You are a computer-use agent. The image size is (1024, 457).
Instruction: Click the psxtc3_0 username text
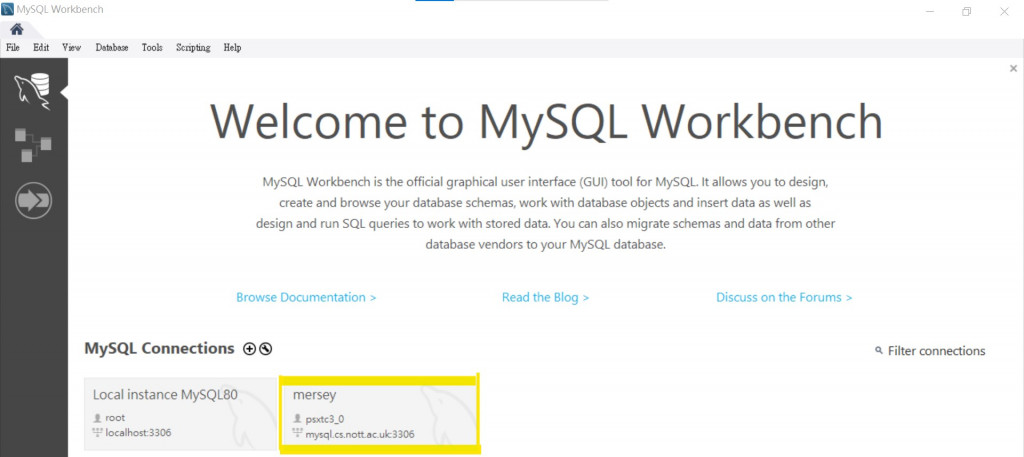[325, 419]
